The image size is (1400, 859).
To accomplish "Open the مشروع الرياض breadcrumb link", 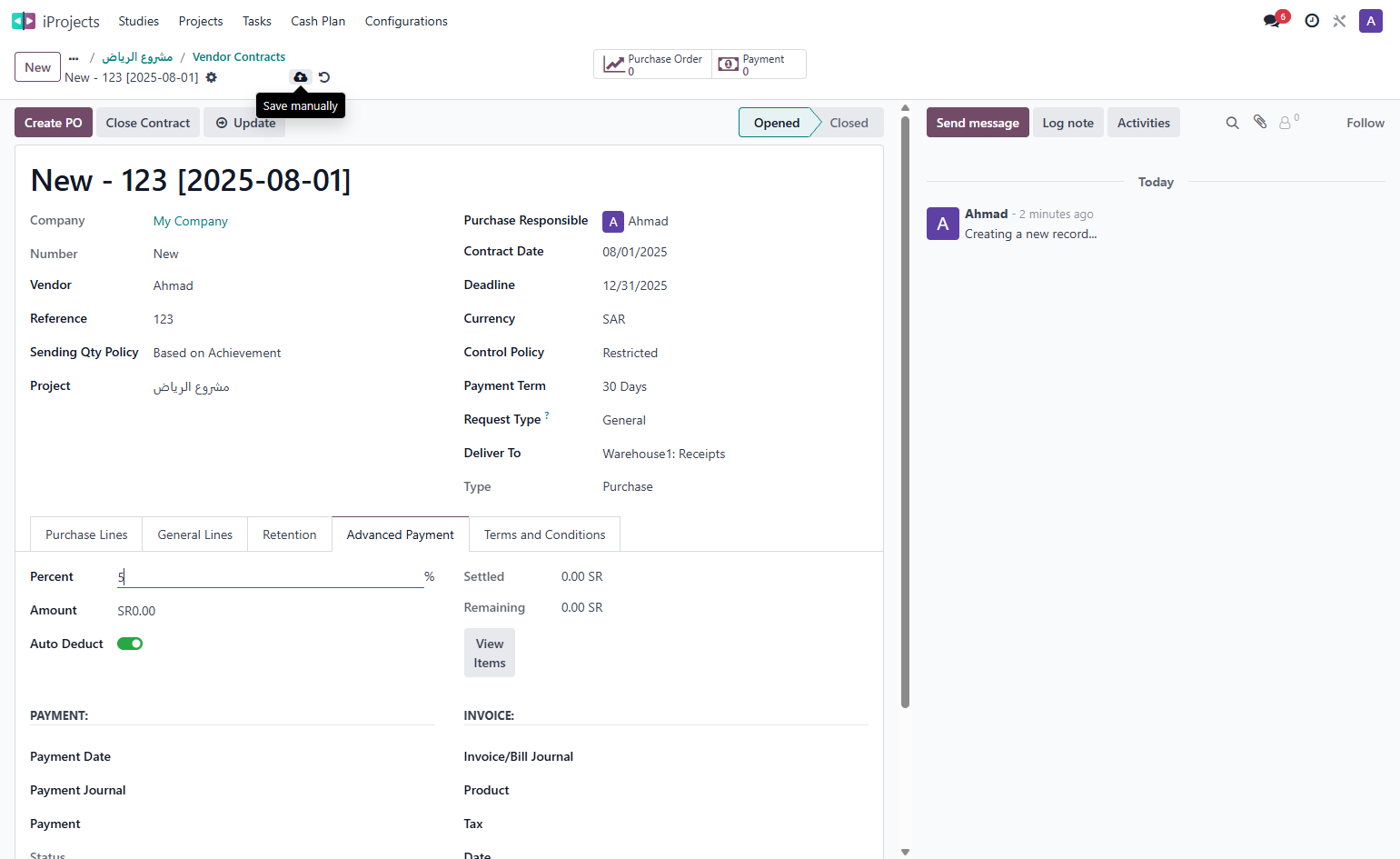I will coord(137,57).
